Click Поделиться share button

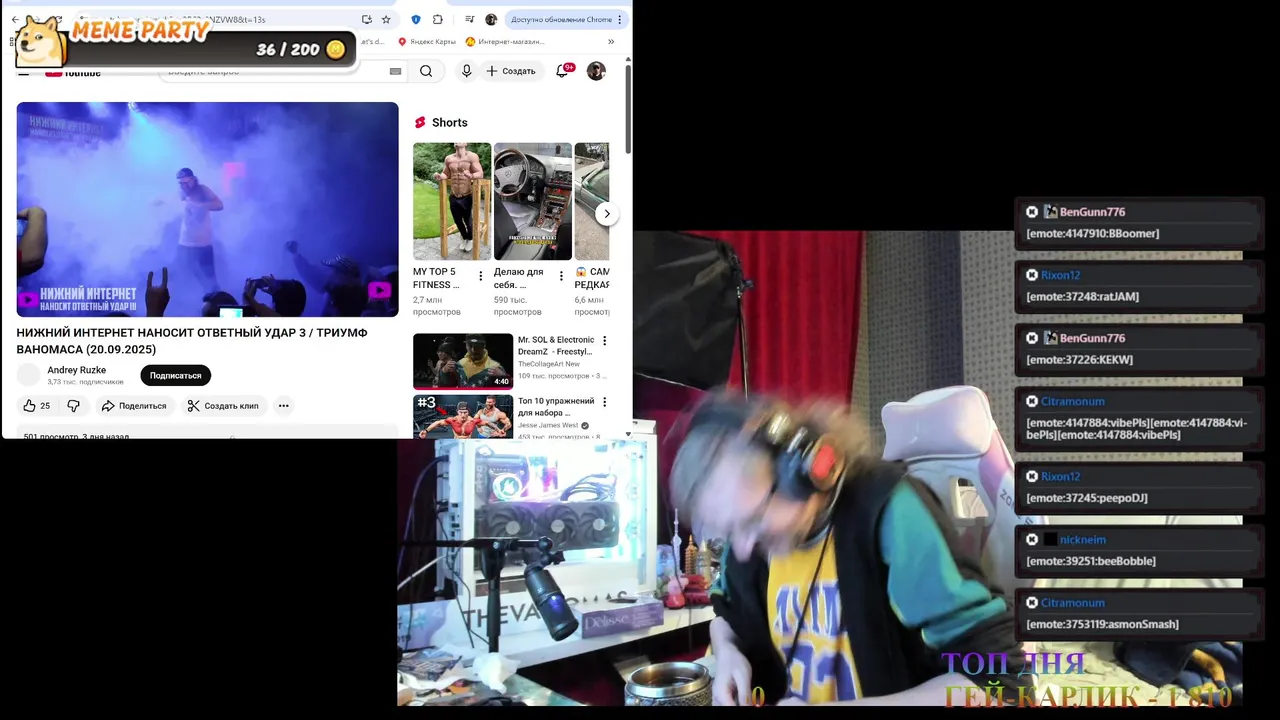click(134, 406)
